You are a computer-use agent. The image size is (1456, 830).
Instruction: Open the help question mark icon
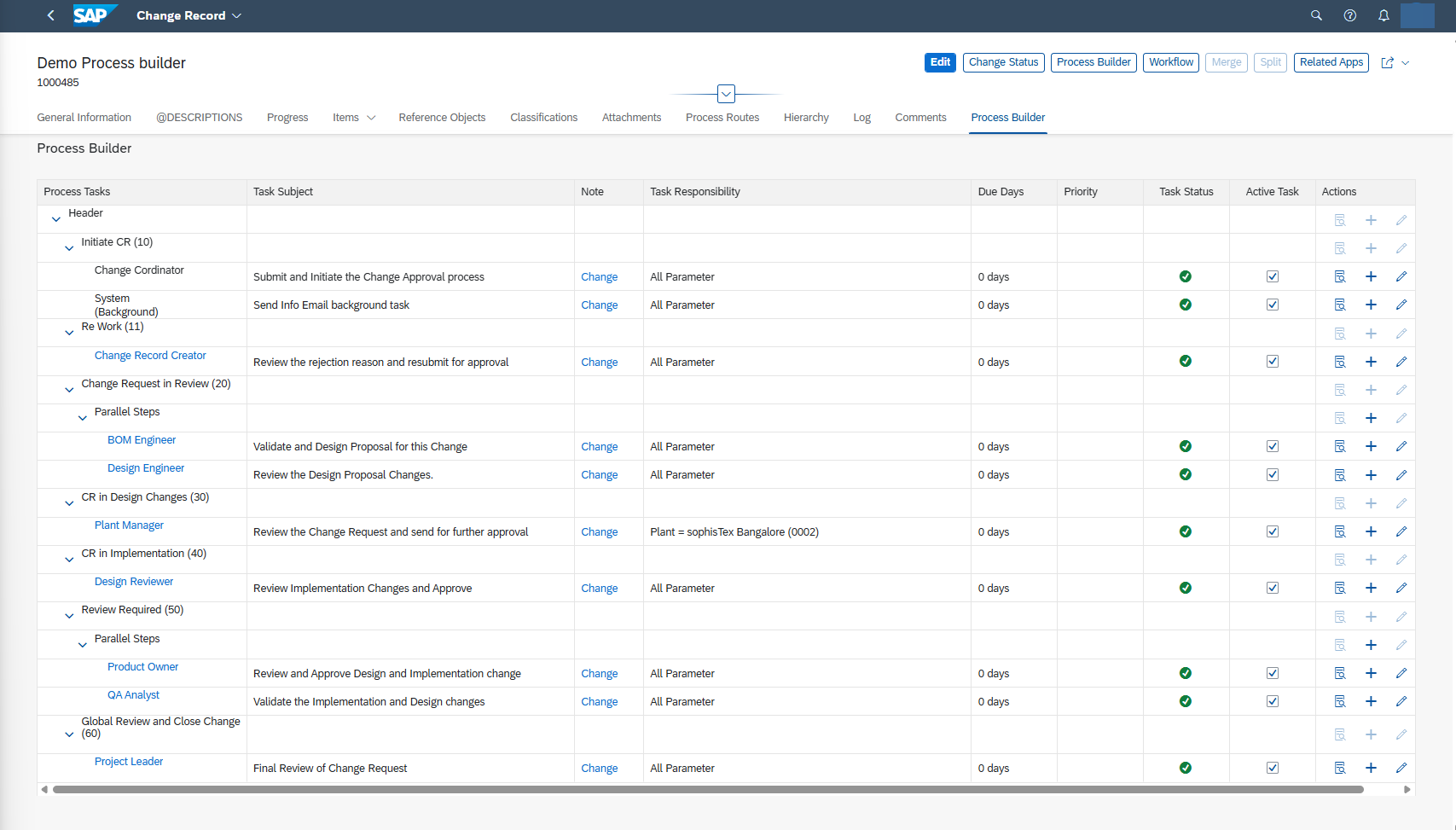(1350, 15)
